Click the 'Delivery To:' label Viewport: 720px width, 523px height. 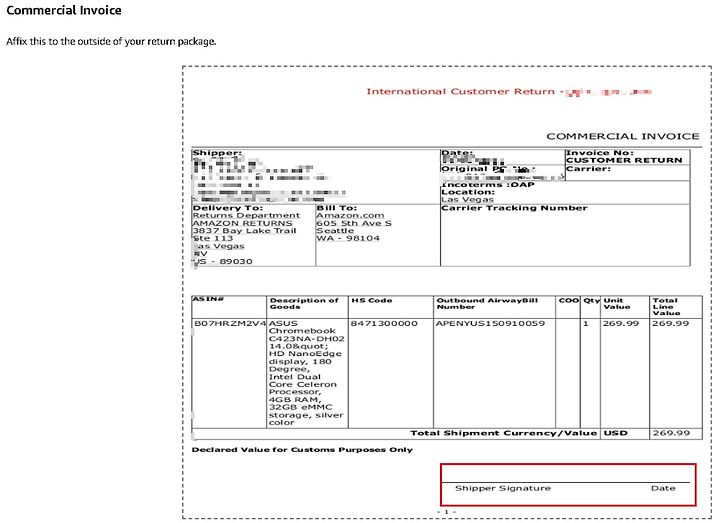(228, 208)
